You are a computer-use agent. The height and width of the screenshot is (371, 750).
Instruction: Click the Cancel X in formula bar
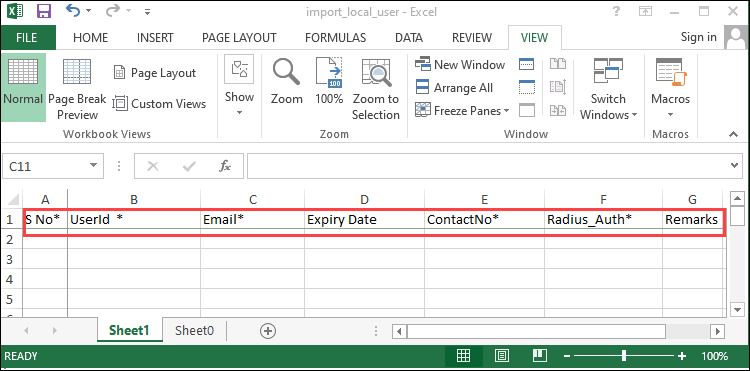point(153,166)
